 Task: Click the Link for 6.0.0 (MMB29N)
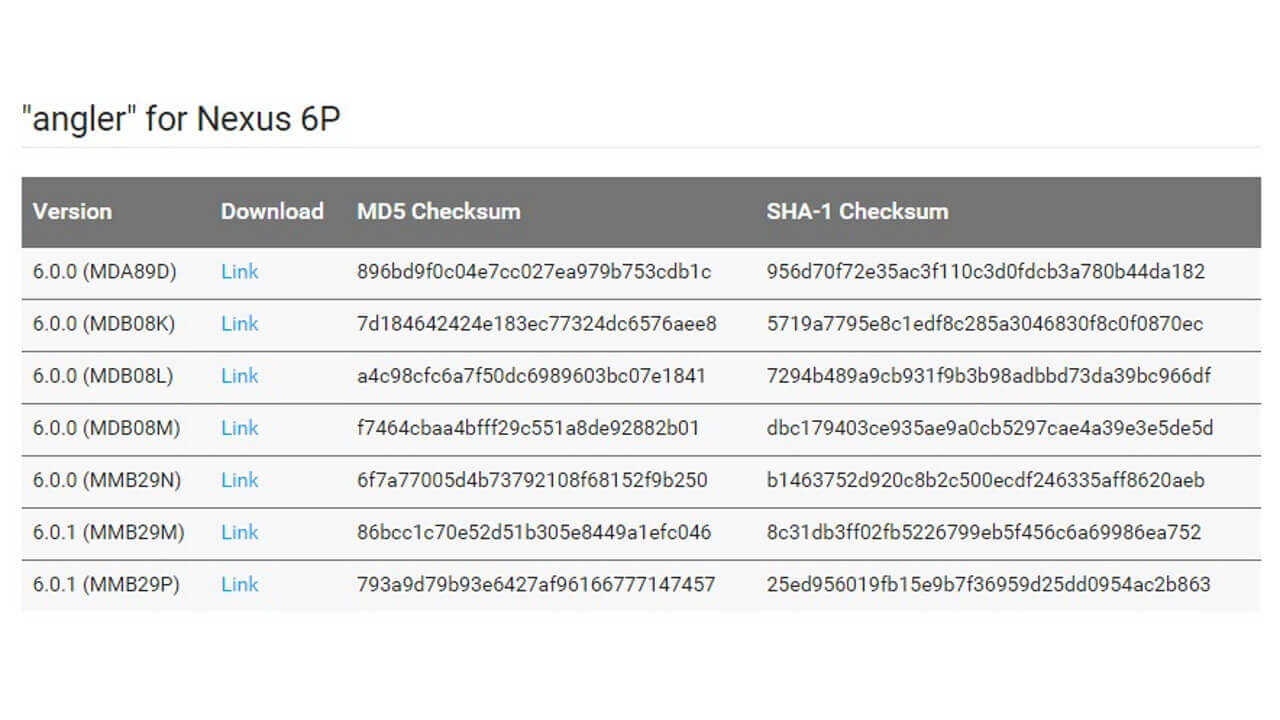pos(240,480)
